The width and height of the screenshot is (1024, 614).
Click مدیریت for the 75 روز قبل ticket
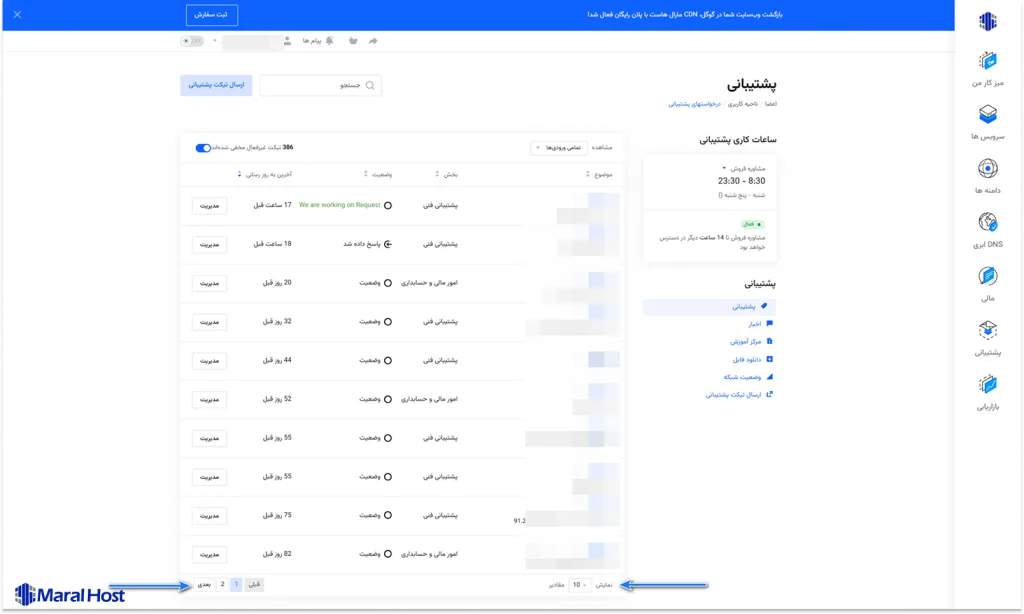[210, 515]
